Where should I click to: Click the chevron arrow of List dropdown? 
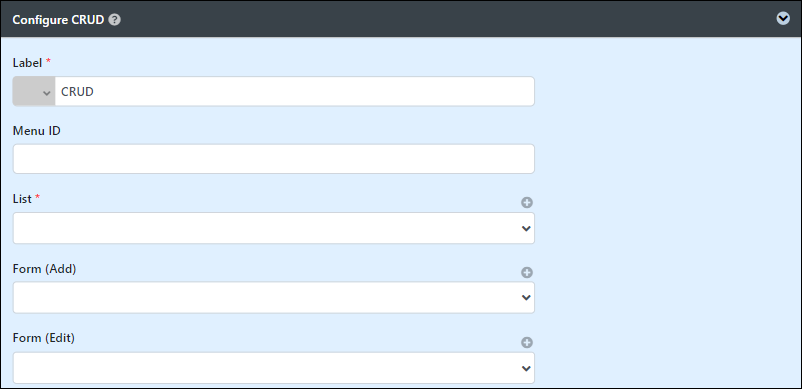pos(526,228)
